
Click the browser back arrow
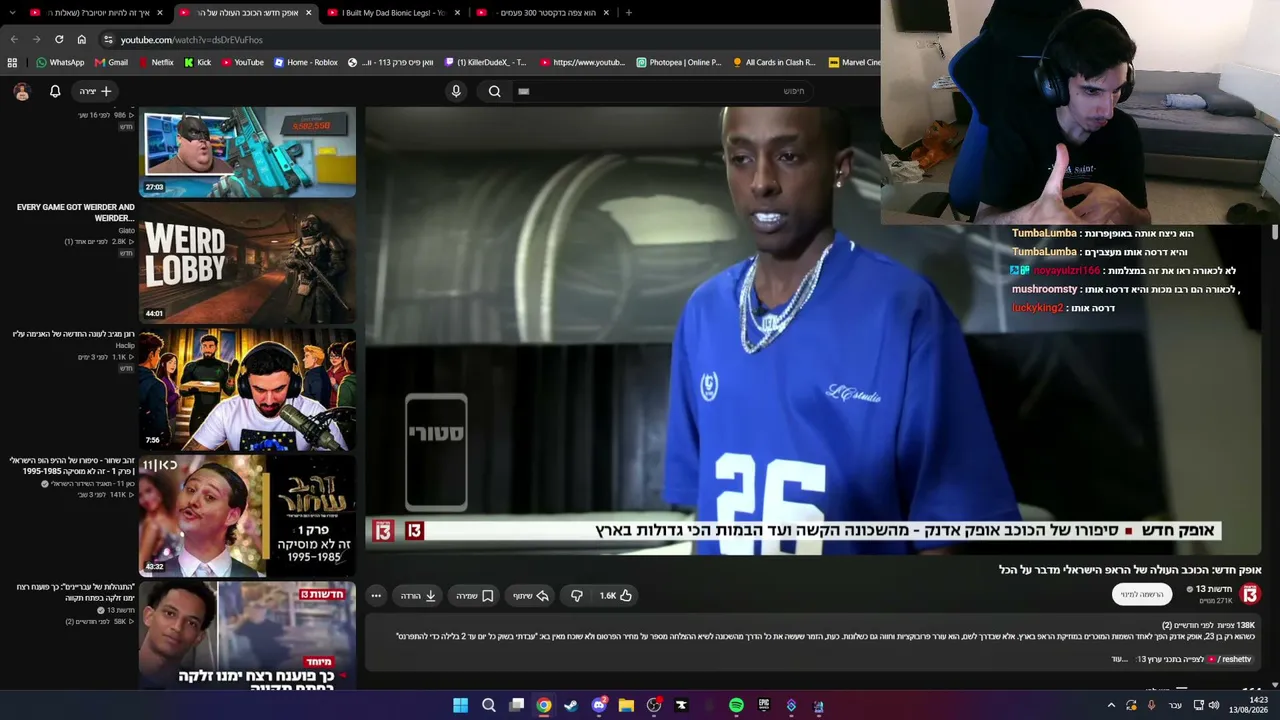(14, 39)
